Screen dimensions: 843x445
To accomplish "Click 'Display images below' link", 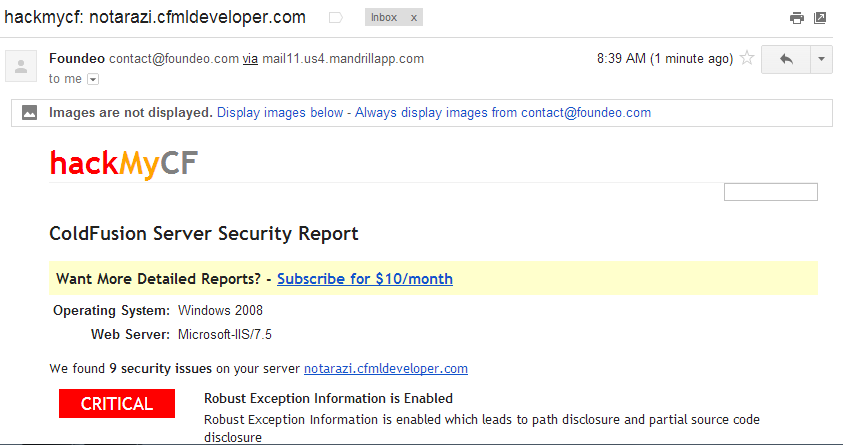I will pyautogui.click(x=280, y=113).
